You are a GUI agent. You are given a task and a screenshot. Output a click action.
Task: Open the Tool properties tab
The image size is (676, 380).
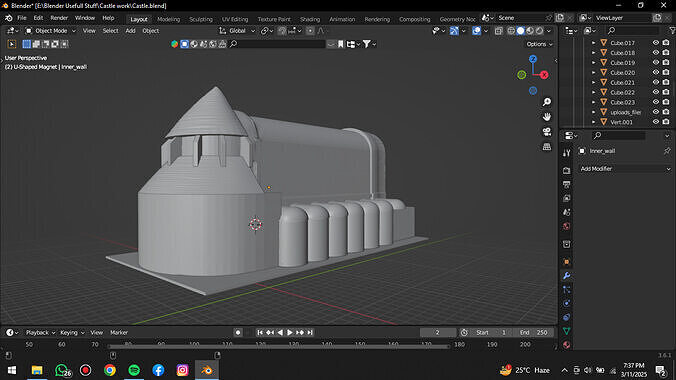pos(566,153)
